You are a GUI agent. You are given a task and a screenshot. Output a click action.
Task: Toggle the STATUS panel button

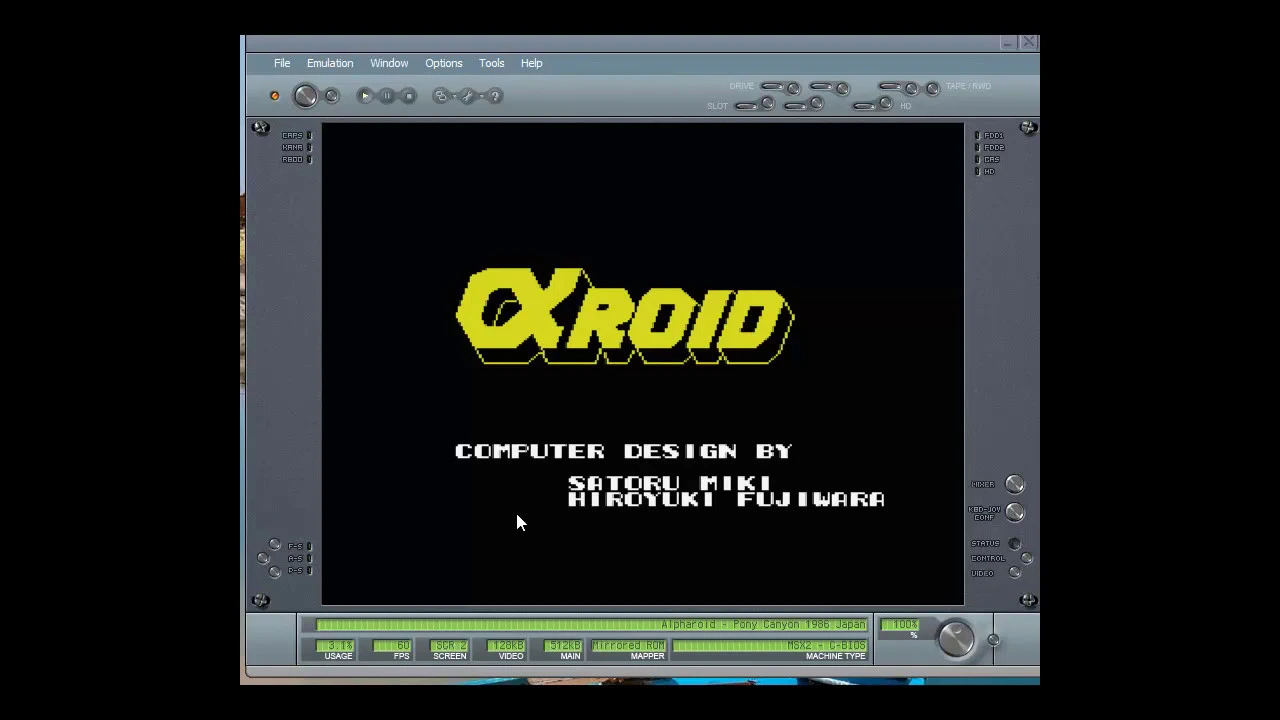[1014, 543]
